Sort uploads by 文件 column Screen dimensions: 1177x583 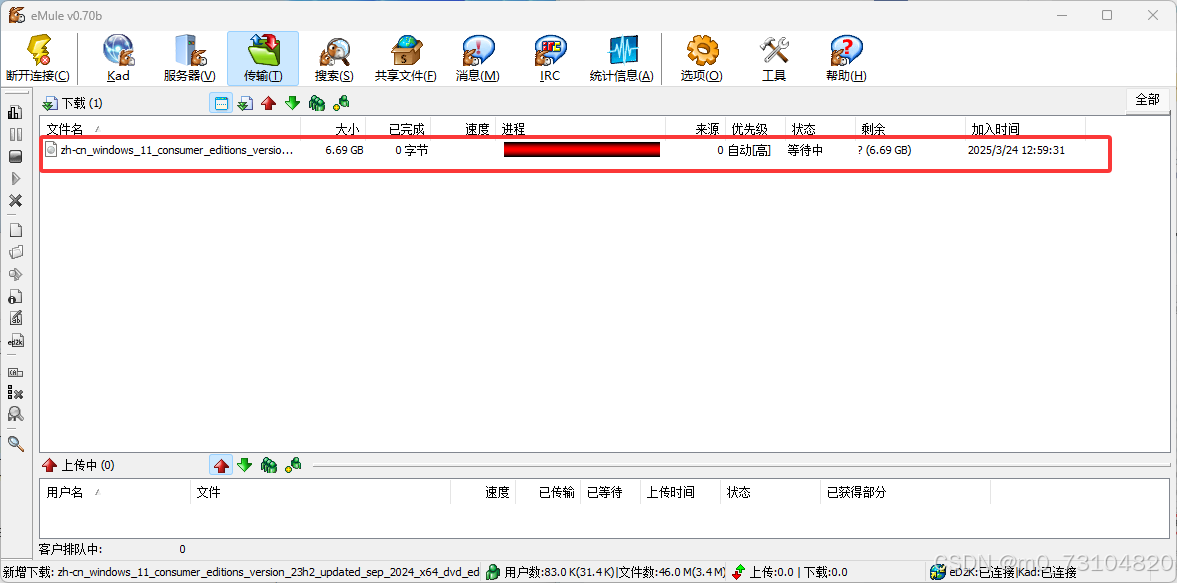(x=321, y=492)
